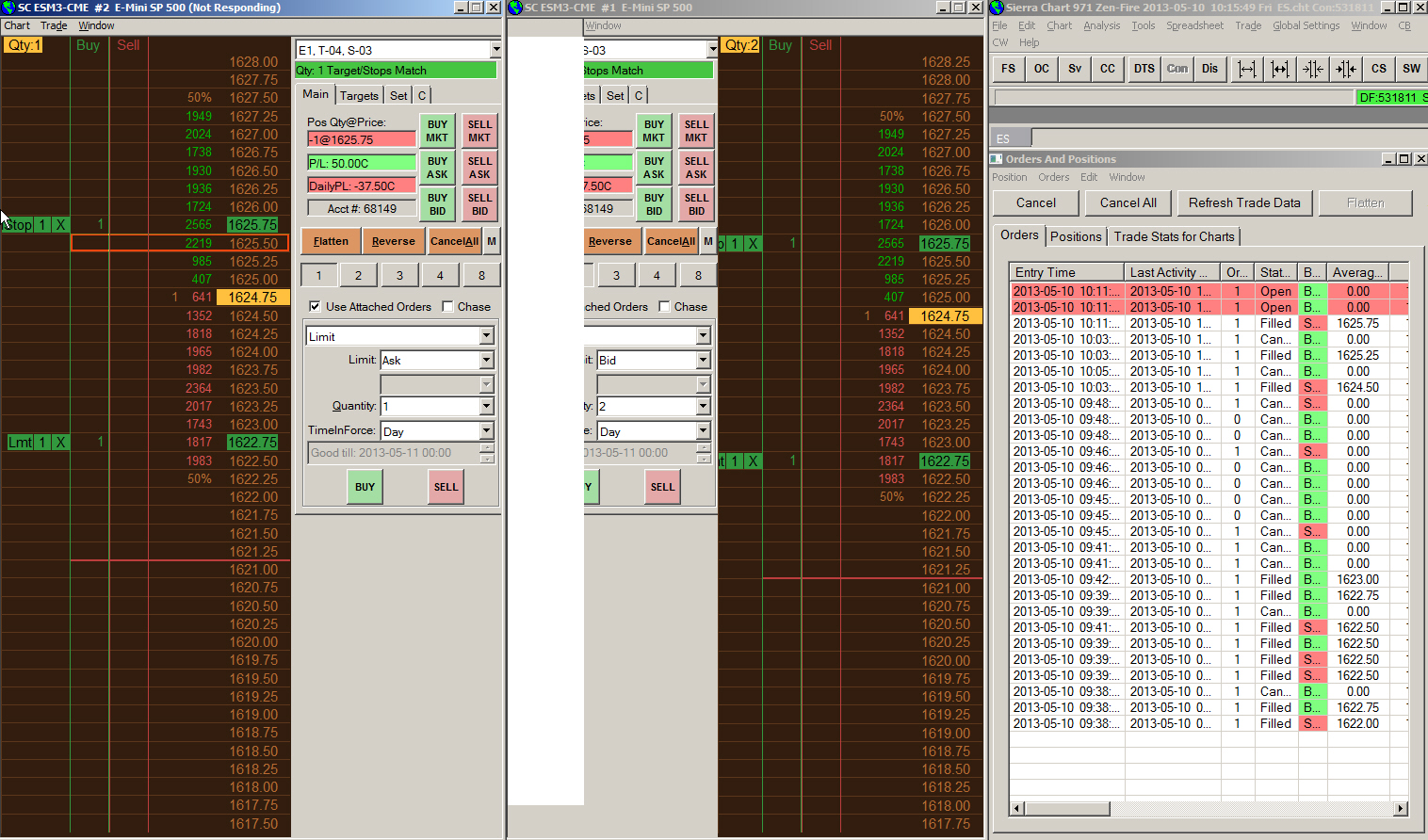
Task: Click the FS toolbar button in Sierra Chart
Action: pyautogui.click(x=1009, y=69)
